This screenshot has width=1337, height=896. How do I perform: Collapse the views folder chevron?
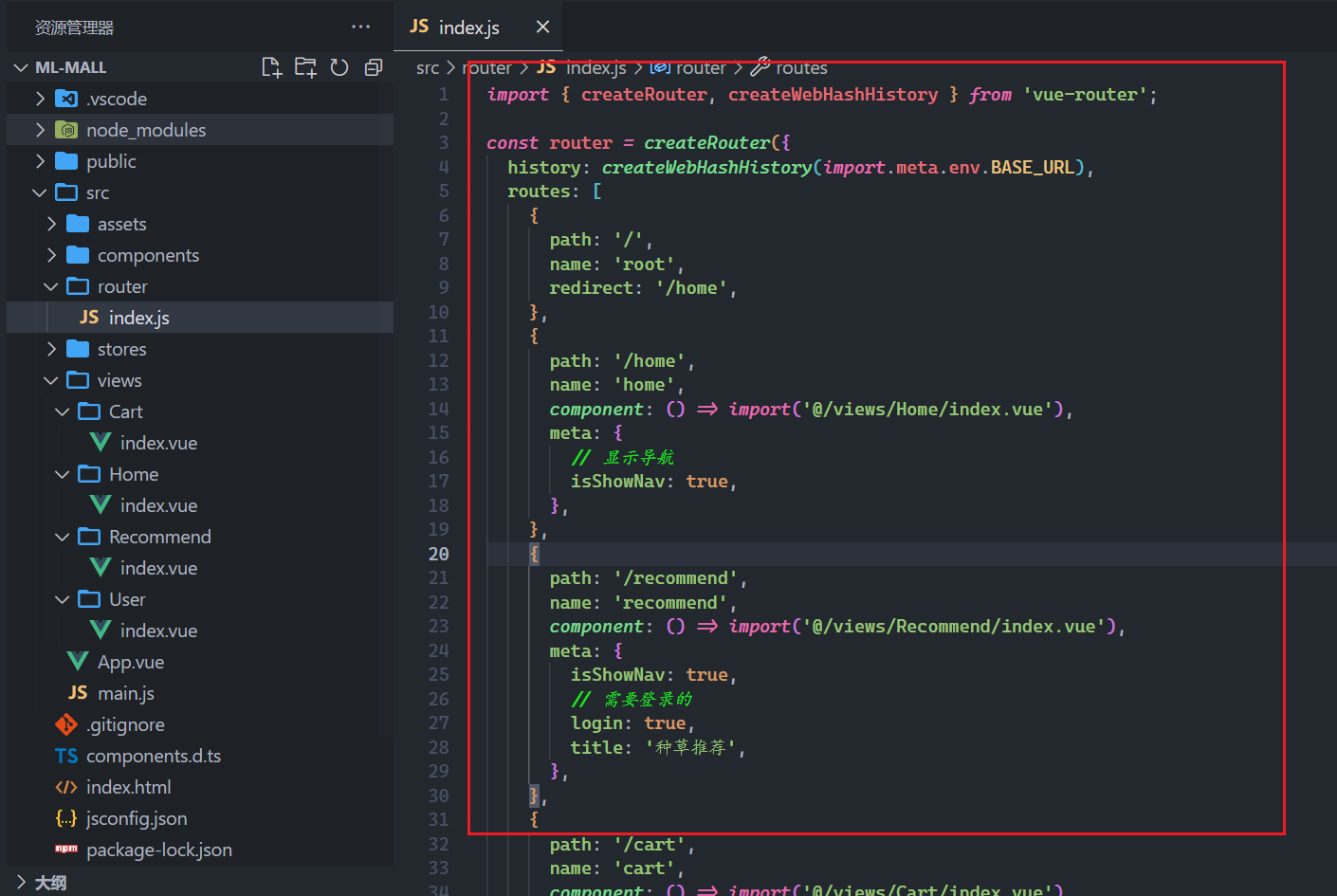coord(51,380)
